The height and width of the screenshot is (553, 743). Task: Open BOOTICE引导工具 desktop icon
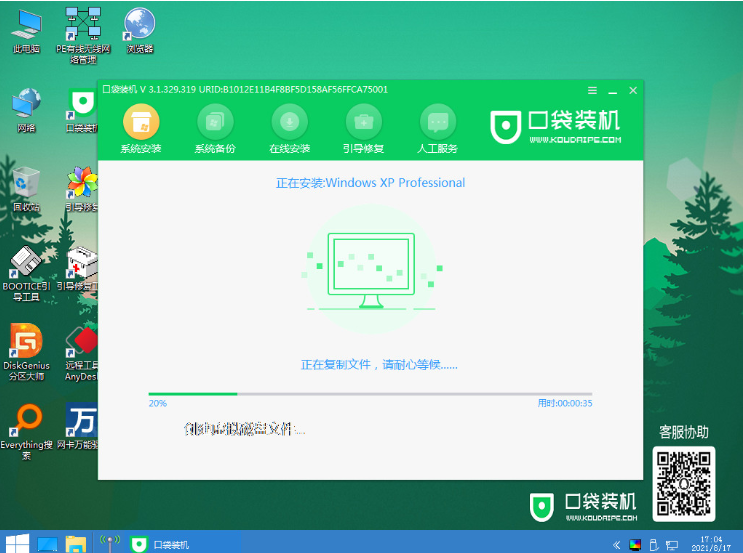27,273
